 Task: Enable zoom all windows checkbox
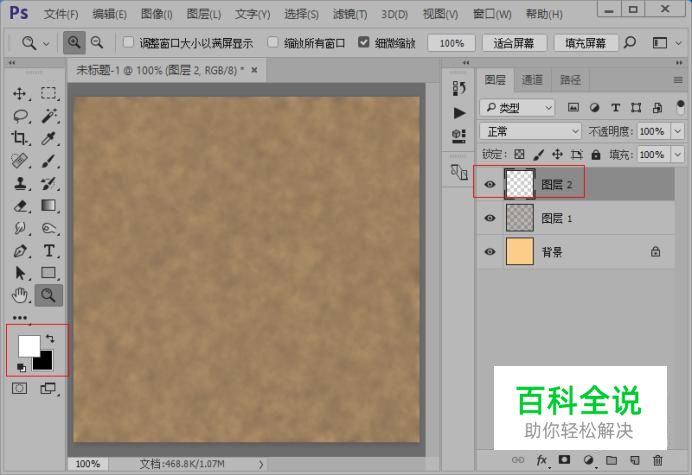tap(273, 42)
